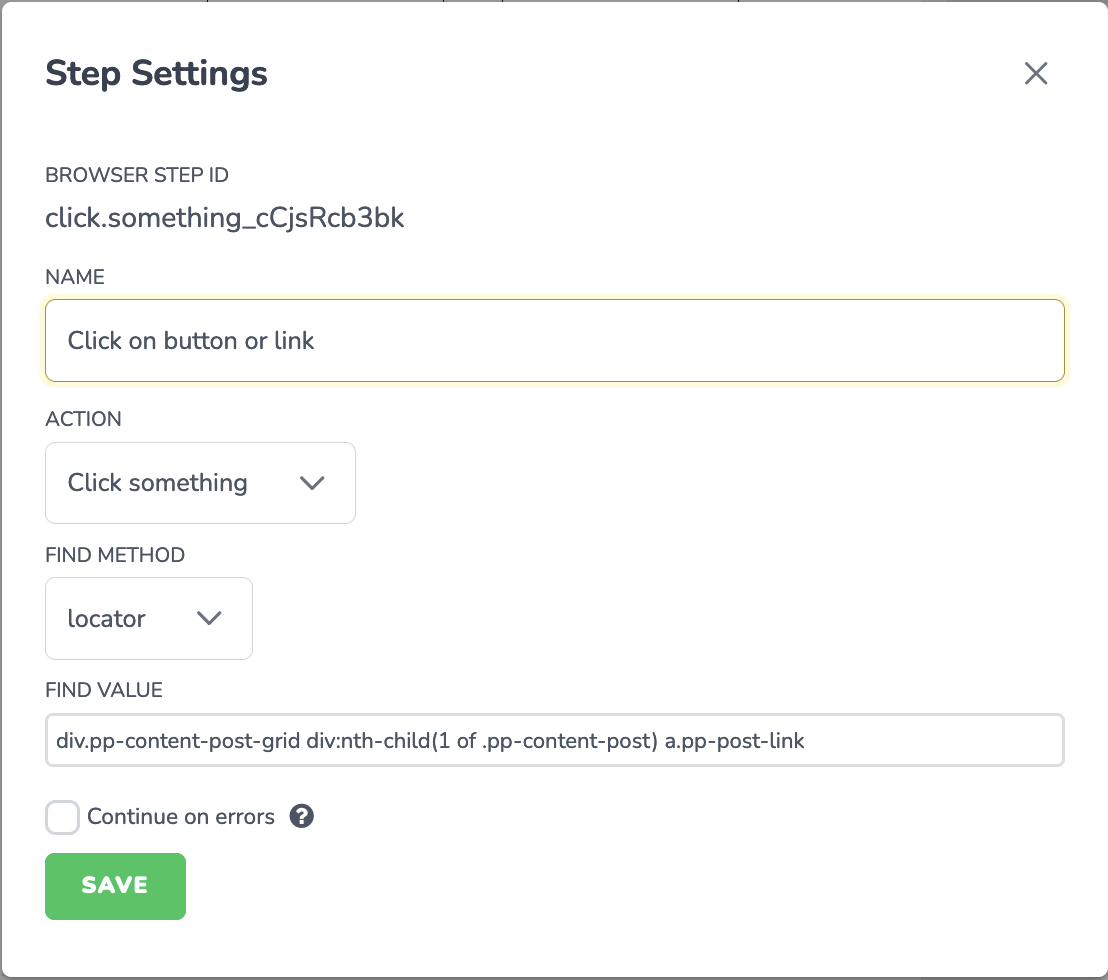Focus the Find Value input field
The width and height of the screenshot is (1108, 980).
(x=555, y=740)
